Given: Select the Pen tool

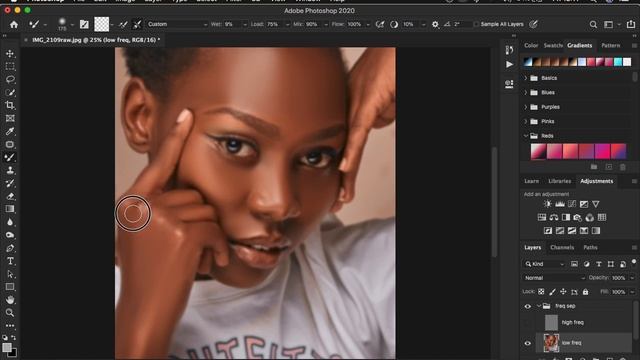Looking at the screenshot, I should pyautogui.click(x=10, y=248).
